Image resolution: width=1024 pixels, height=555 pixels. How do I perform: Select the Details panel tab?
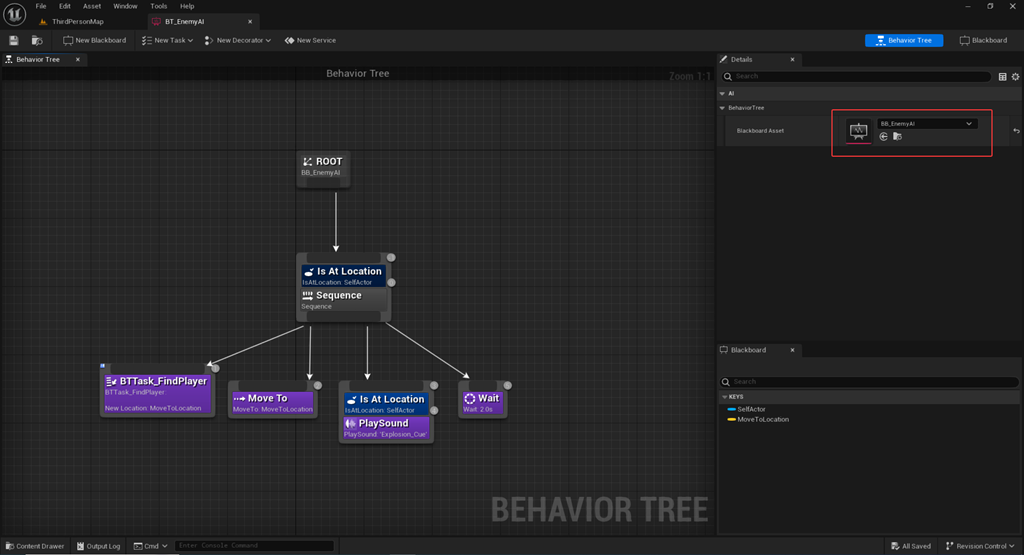click(741, 59)
